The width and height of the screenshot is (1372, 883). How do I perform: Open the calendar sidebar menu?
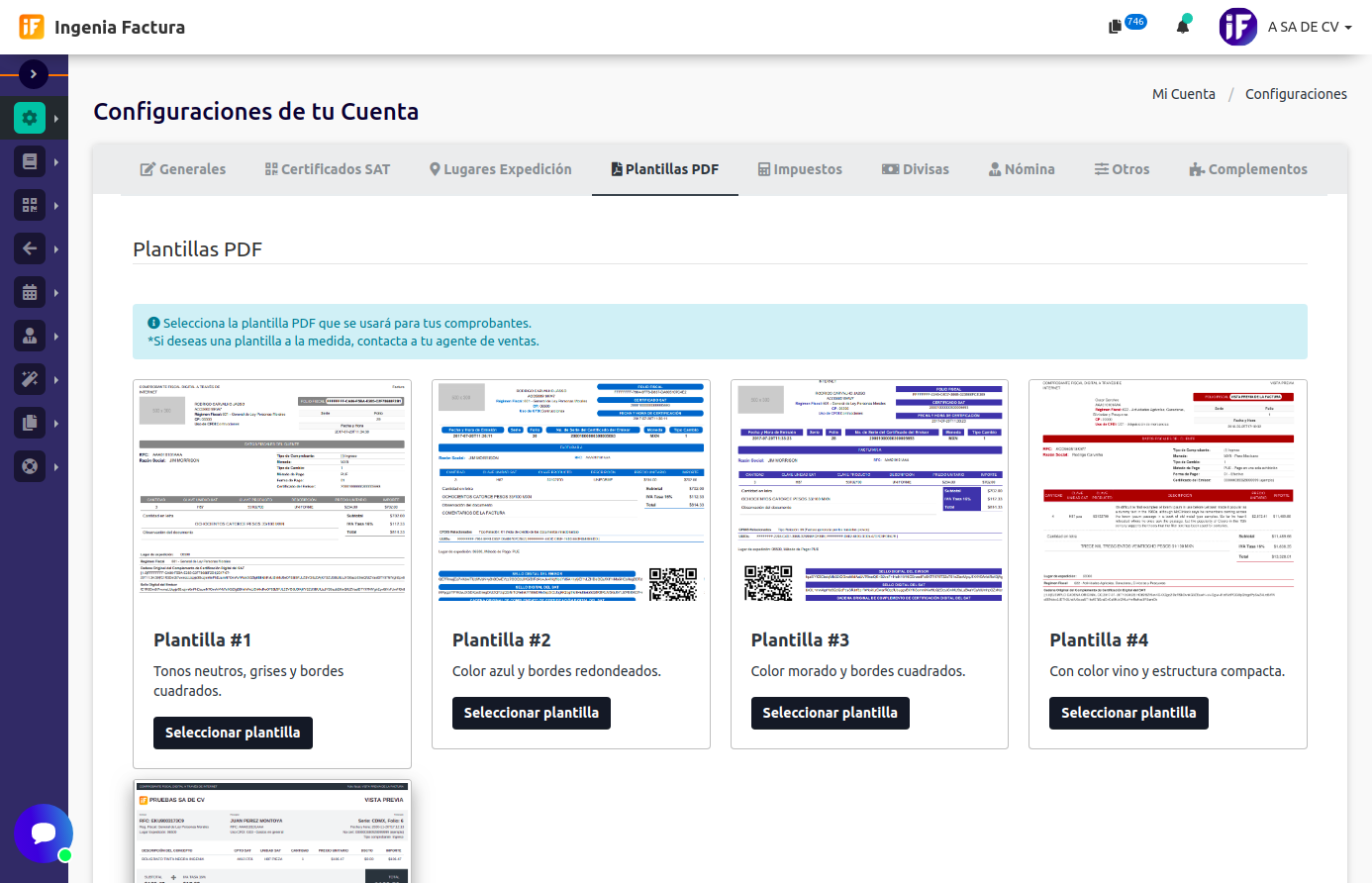pos(30,292)
